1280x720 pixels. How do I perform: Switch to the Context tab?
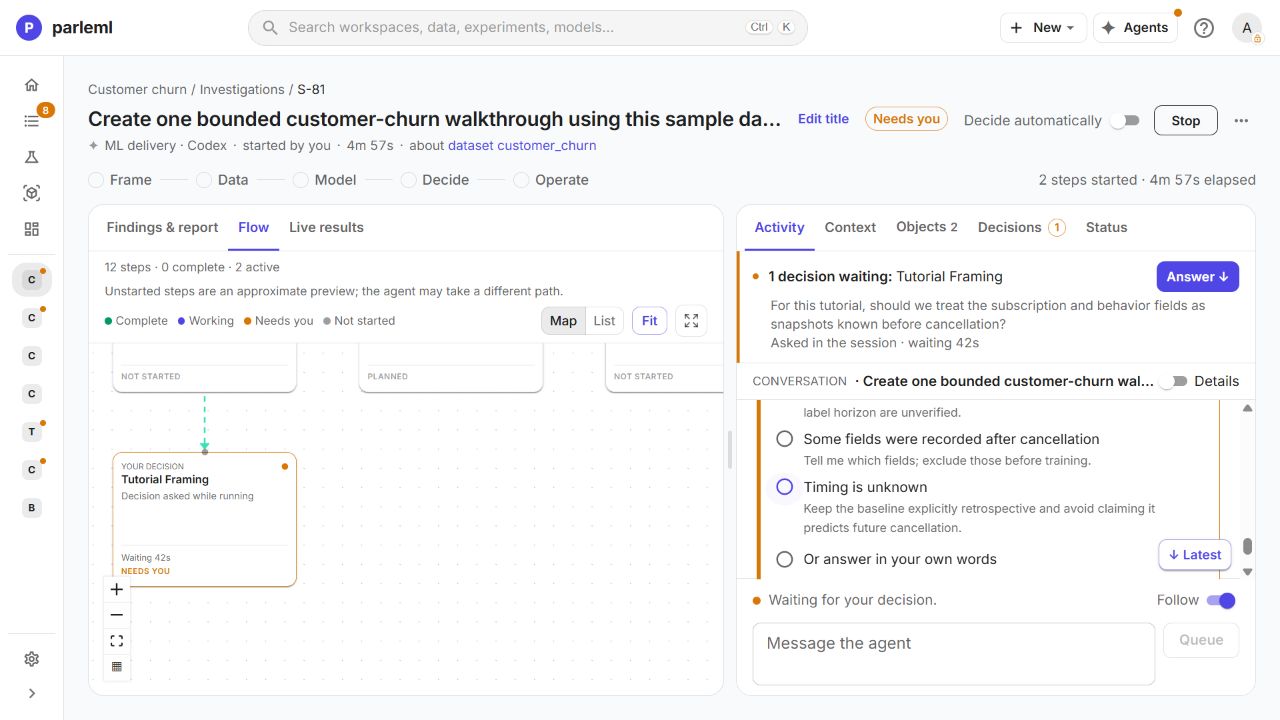coord(850,227)
